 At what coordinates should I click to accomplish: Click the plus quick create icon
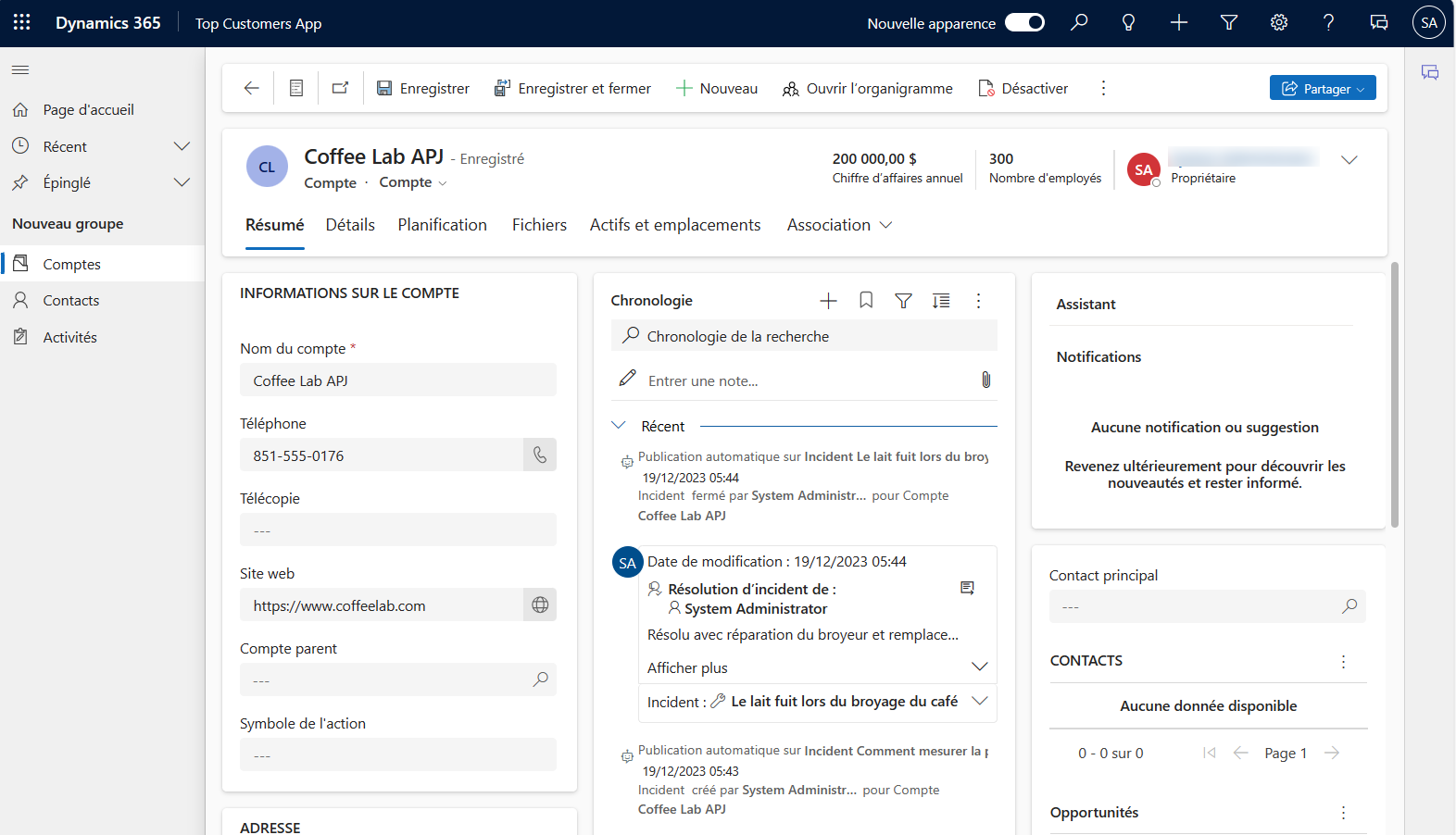[x=1178, y=22]
